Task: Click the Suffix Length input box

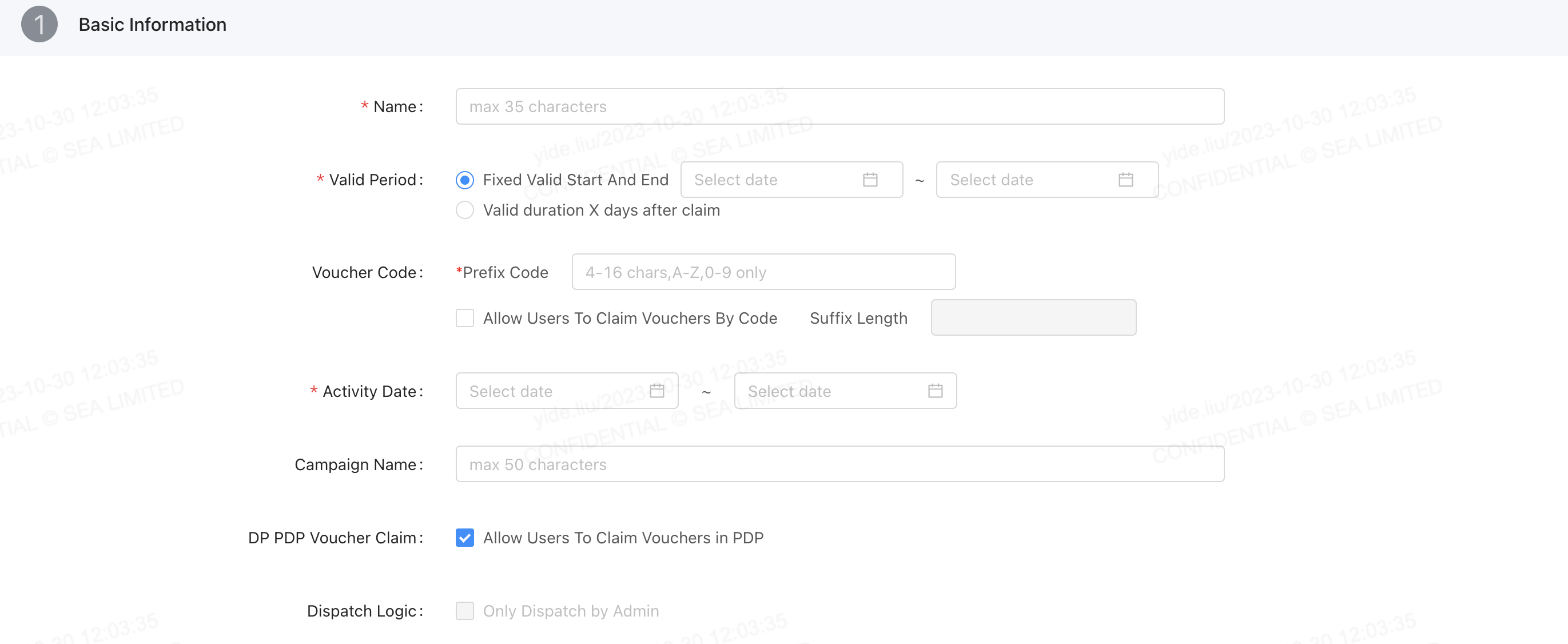Action: coord(1033,318)
